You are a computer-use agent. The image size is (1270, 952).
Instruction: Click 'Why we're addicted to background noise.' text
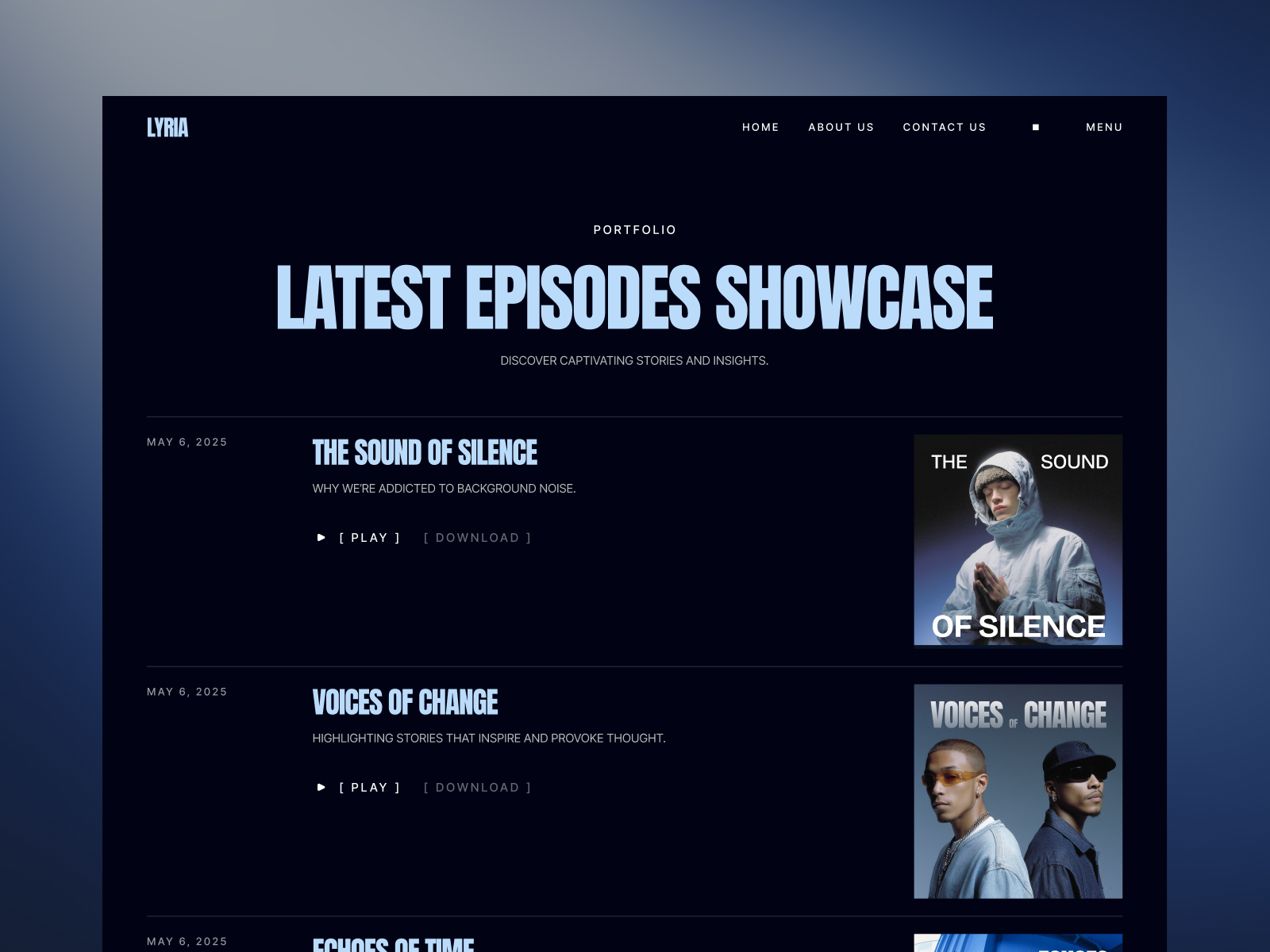[444, 489]
